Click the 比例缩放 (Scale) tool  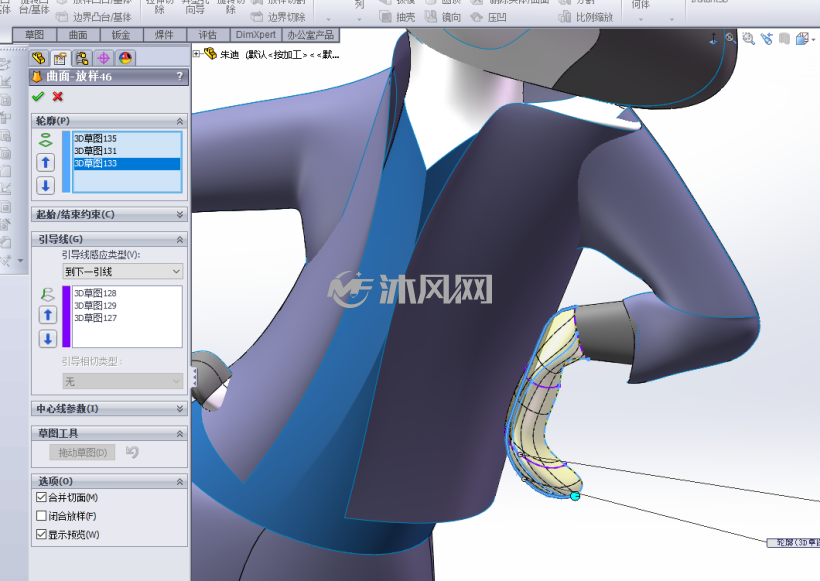586,17
